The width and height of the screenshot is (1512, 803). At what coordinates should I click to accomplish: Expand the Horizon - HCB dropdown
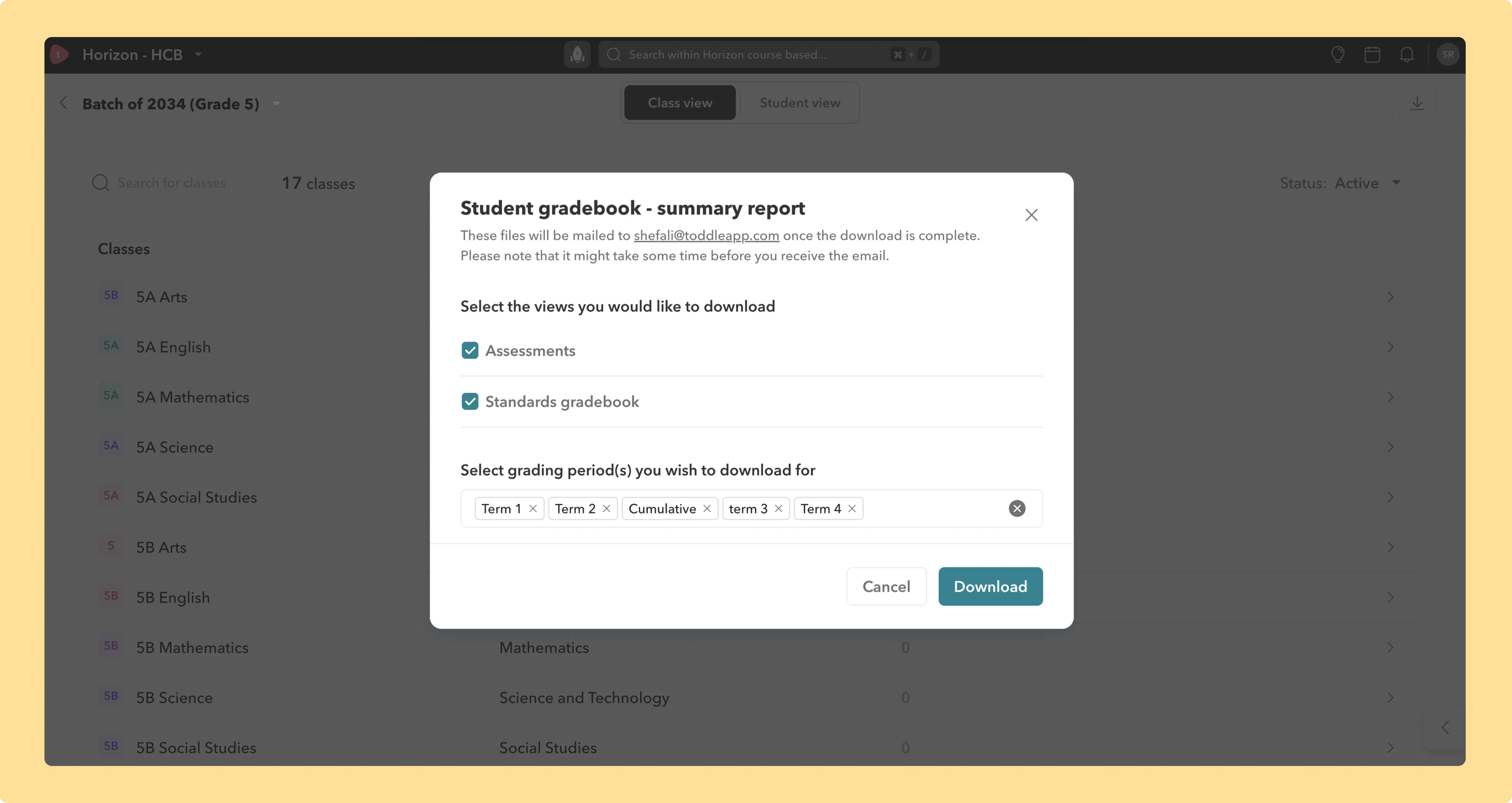[198, 55]
